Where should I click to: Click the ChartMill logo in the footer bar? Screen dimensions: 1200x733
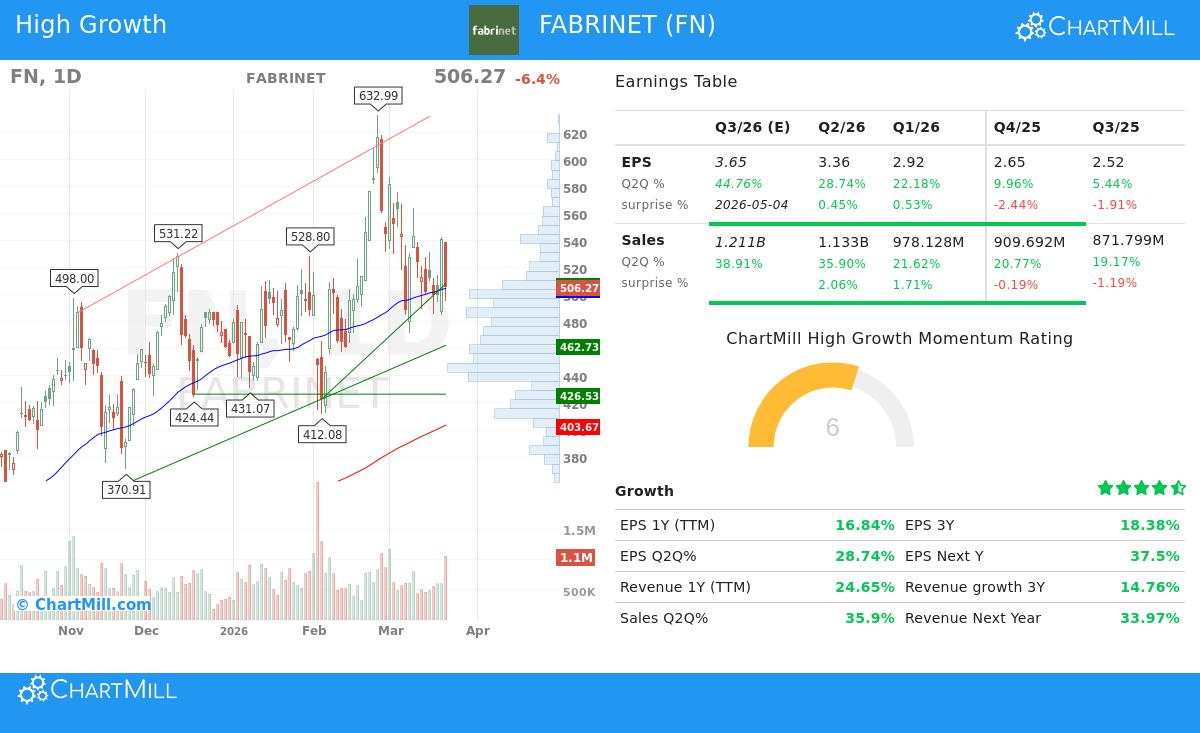[x=96, y=690]
